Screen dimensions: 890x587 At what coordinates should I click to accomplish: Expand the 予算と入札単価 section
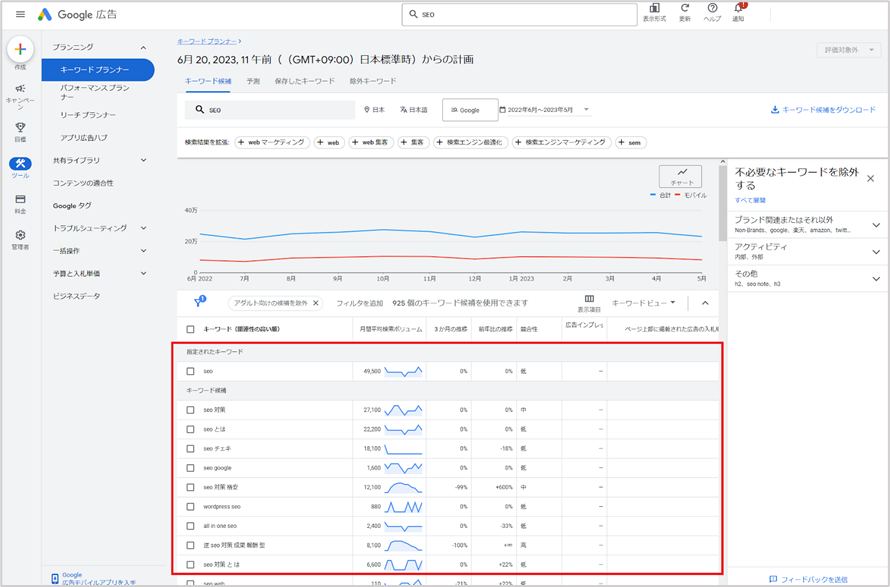(143, 273)
